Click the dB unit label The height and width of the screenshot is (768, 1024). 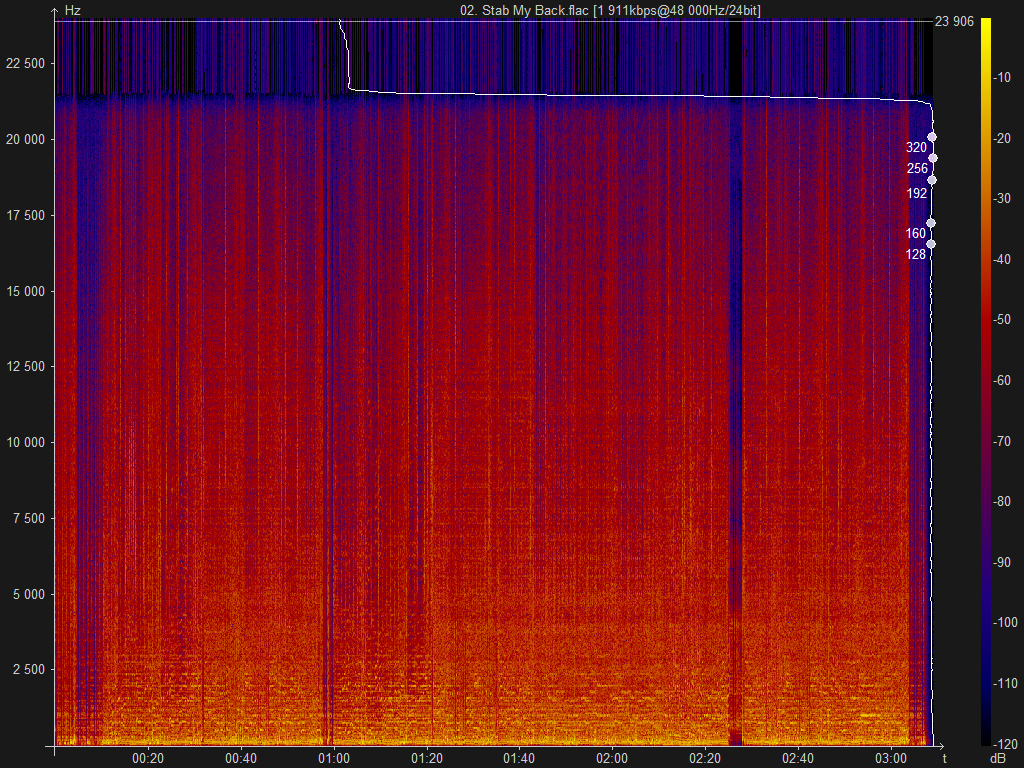tap(999, 758)
